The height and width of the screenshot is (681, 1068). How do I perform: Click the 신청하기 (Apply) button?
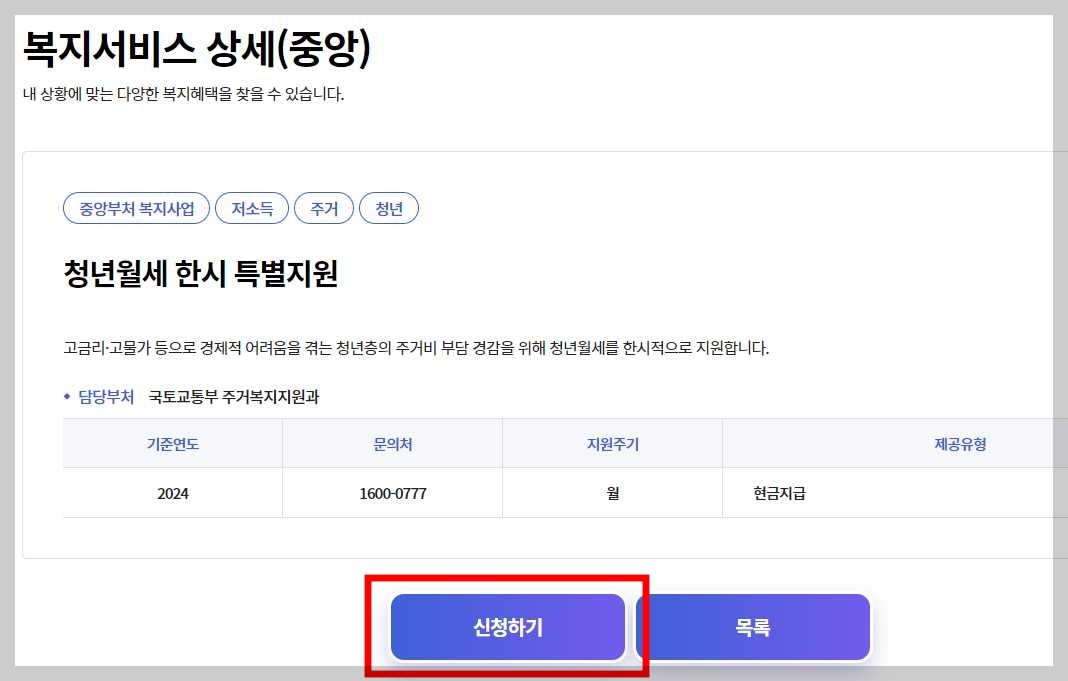[x=508, y=626]
